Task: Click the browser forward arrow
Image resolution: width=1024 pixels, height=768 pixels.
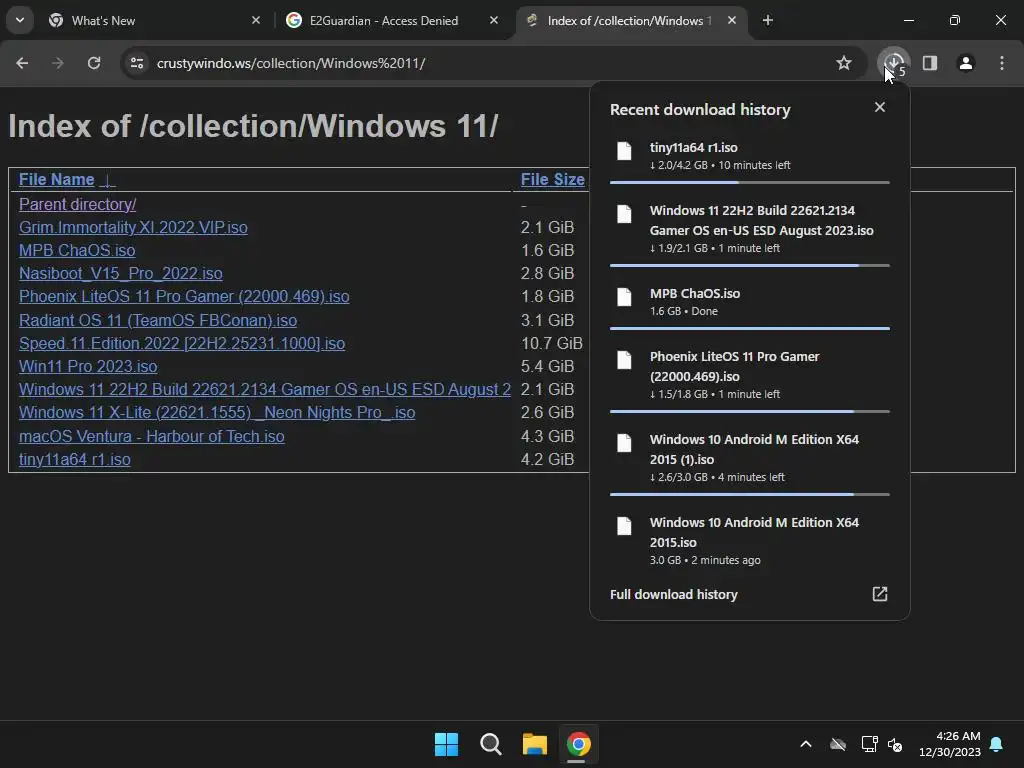Action: [x=58, y=63]
